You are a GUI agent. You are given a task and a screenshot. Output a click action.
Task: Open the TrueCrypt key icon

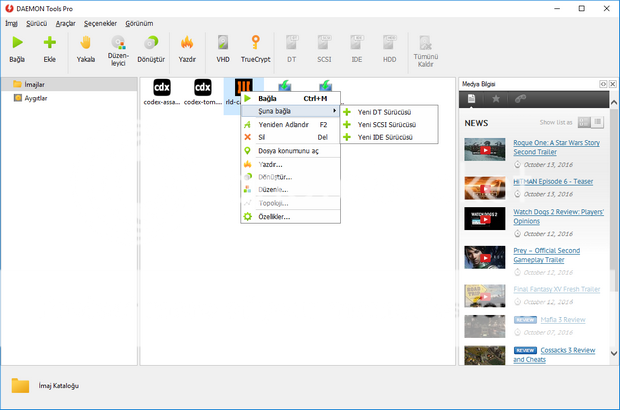255,42
